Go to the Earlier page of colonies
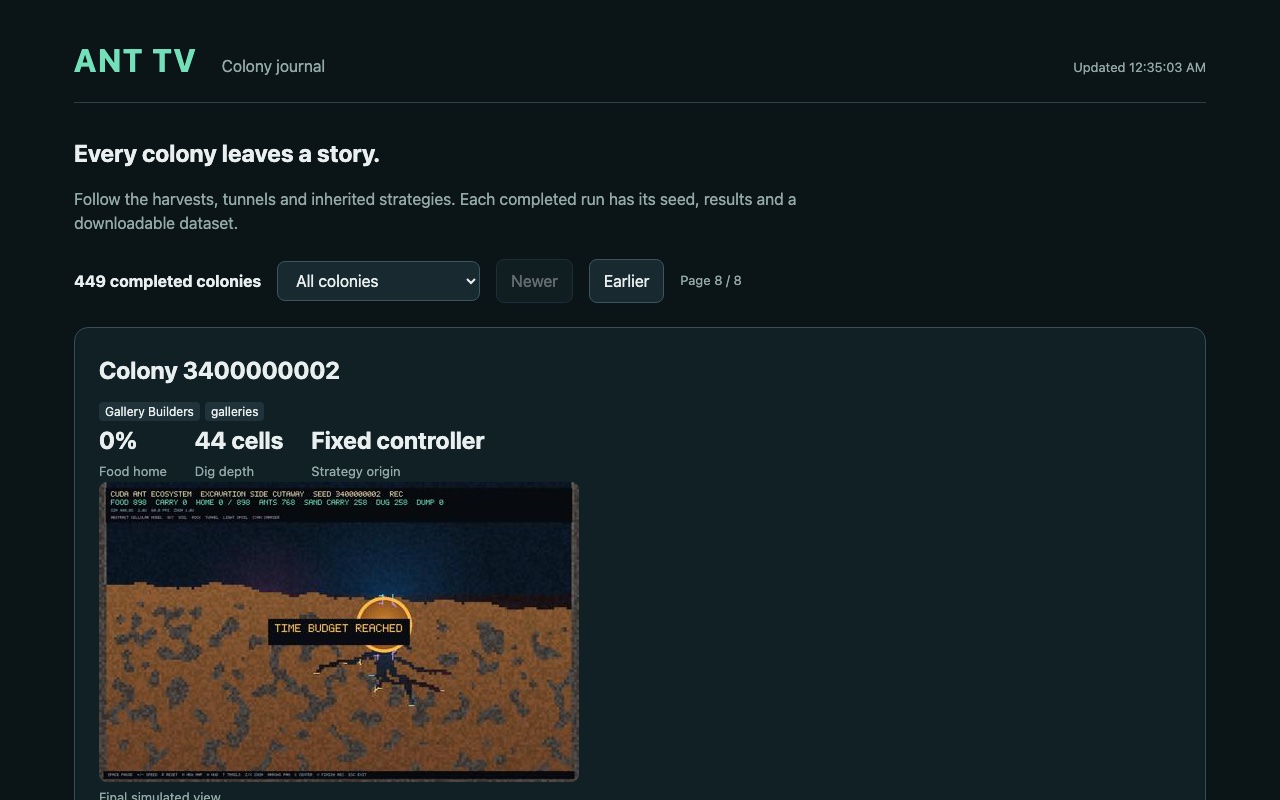 (x=626, y=281)
